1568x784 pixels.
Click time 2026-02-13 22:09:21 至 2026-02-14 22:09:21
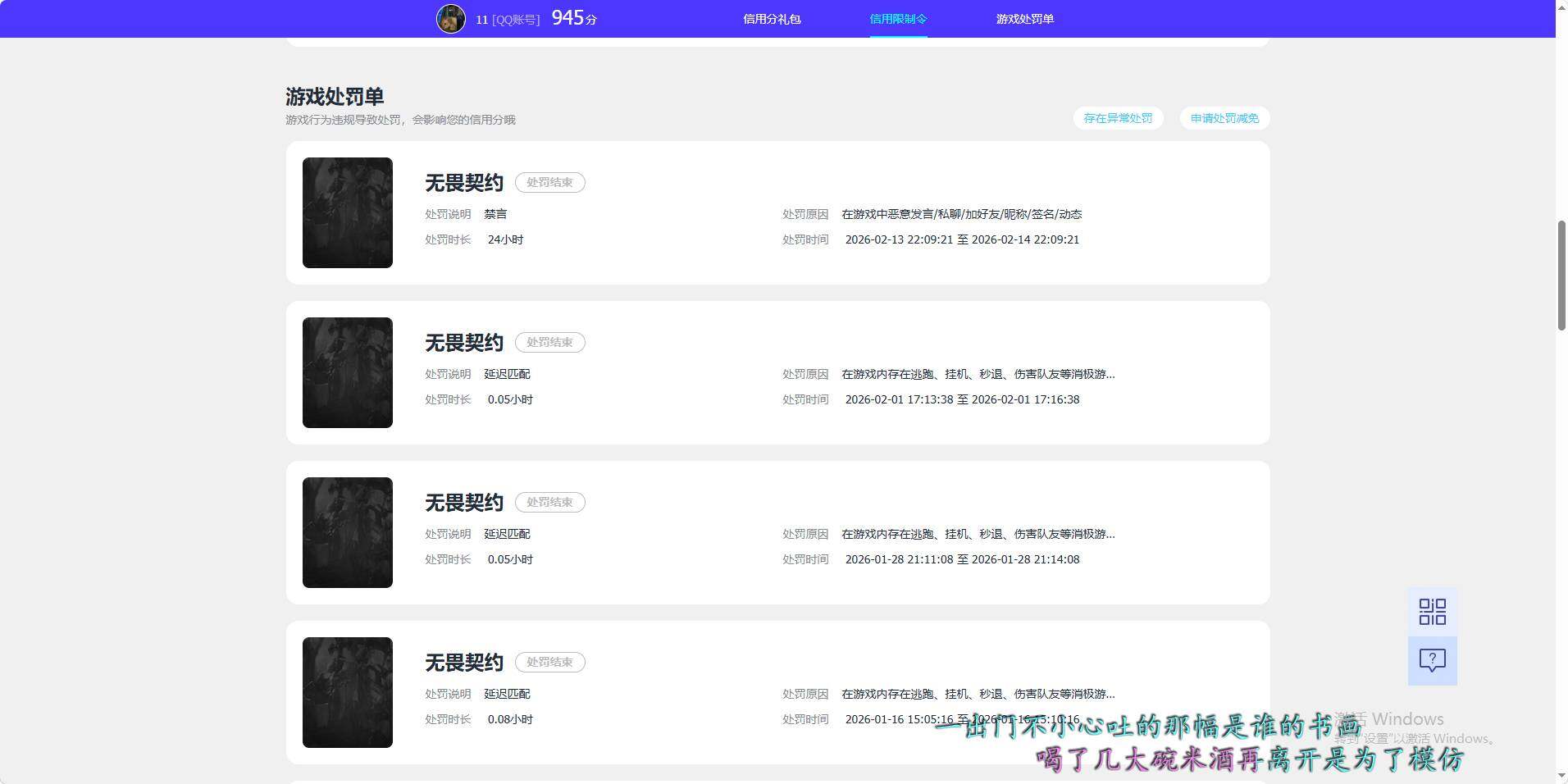(x=962, y=239)
